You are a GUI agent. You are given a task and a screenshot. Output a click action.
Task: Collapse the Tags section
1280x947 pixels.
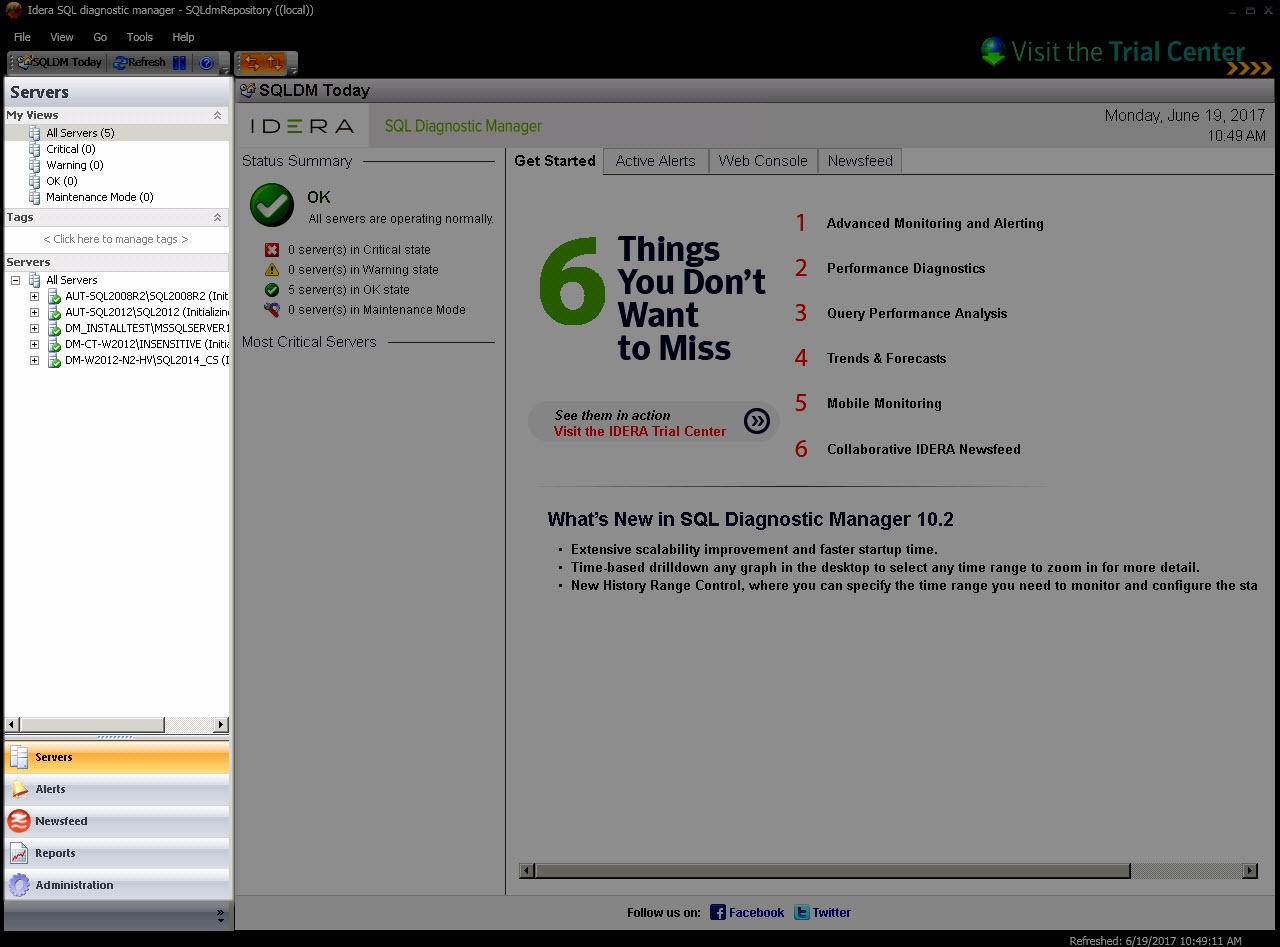click(x=217, y=217)
